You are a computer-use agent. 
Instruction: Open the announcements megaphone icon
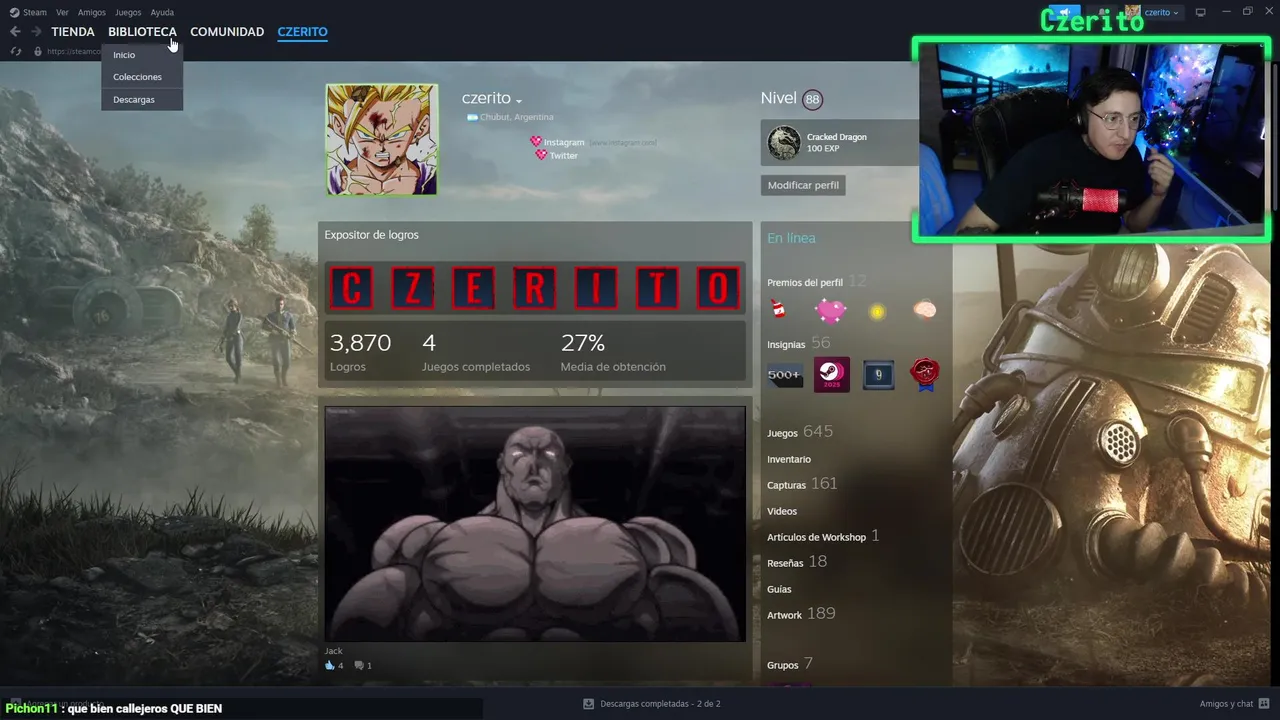tap(1065, 12)
